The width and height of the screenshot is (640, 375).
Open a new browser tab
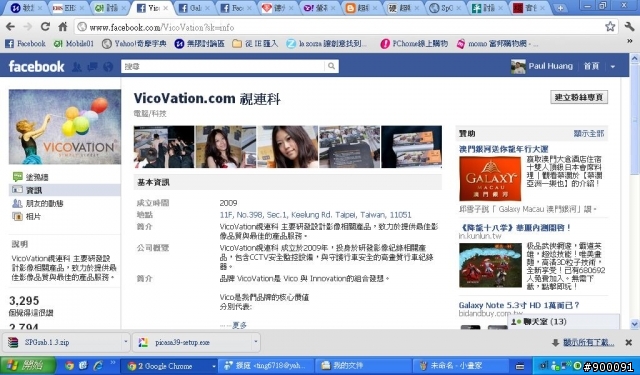click(x=560, y=8)
